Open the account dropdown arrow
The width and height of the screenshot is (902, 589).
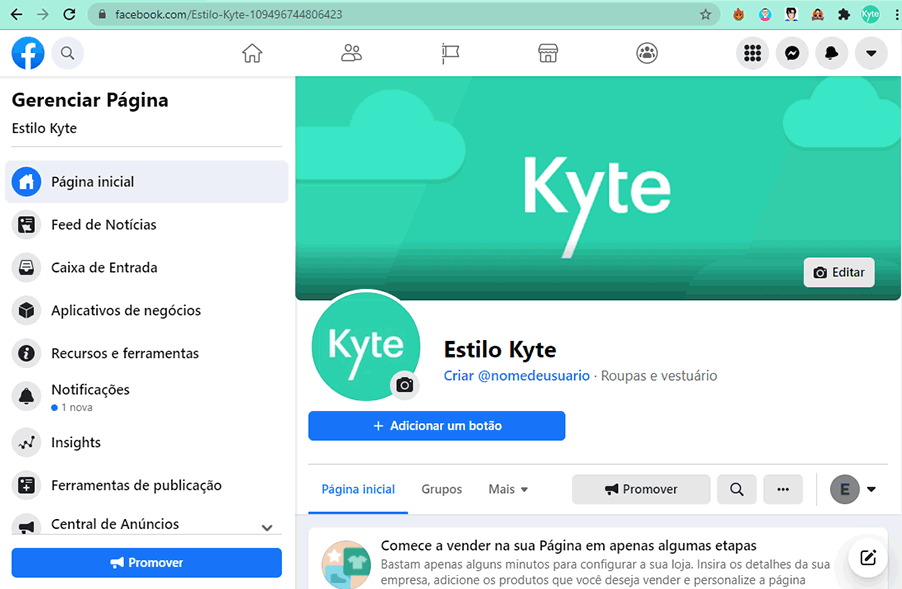(871, 53)
